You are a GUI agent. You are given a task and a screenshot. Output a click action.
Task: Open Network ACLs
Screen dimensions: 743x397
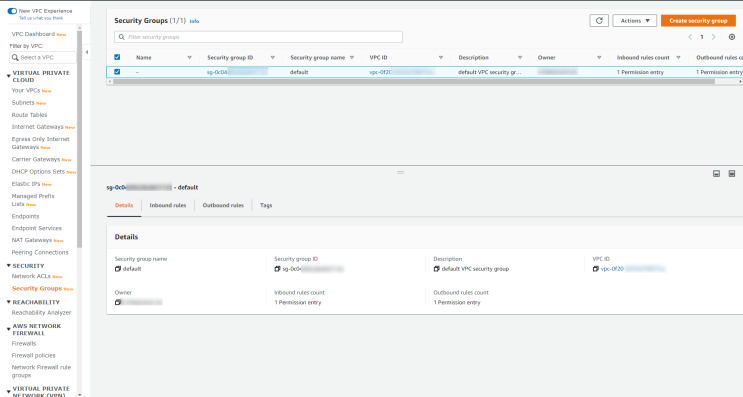pyautogui.click(x=31, y=276)
